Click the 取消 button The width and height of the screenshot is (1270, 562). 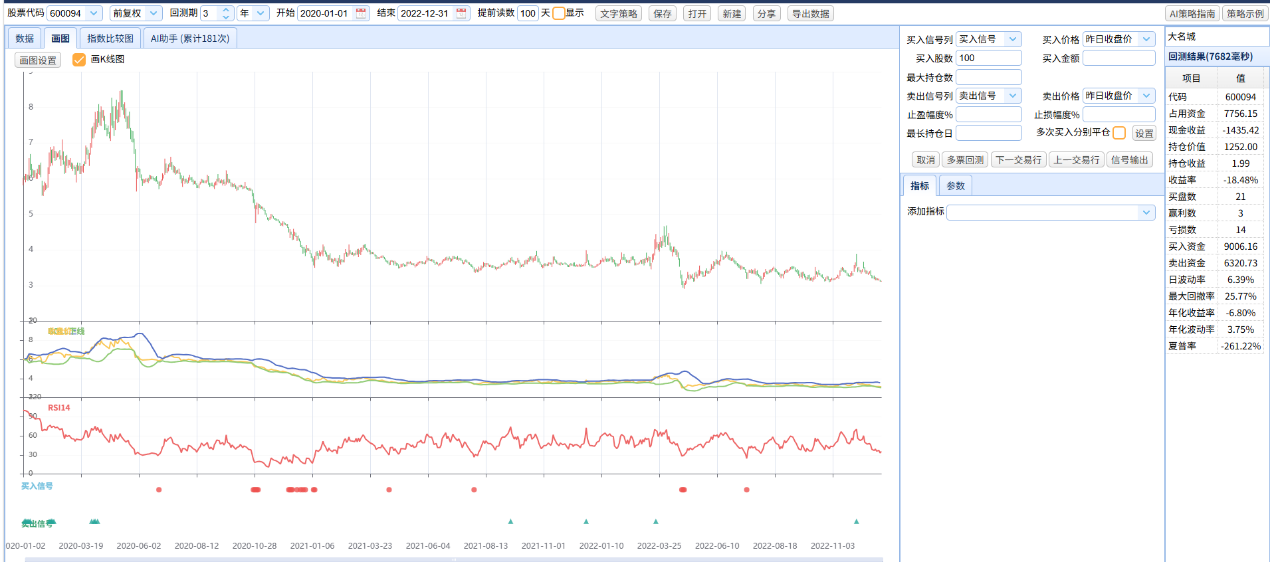[x=925, y=160]
